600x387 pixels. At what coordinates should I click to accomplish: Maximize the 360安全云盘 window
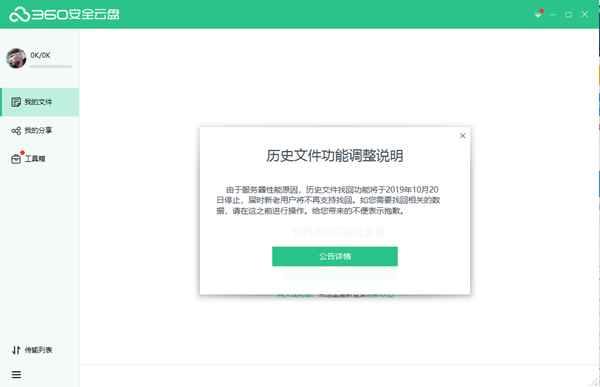tap(569, 15)
